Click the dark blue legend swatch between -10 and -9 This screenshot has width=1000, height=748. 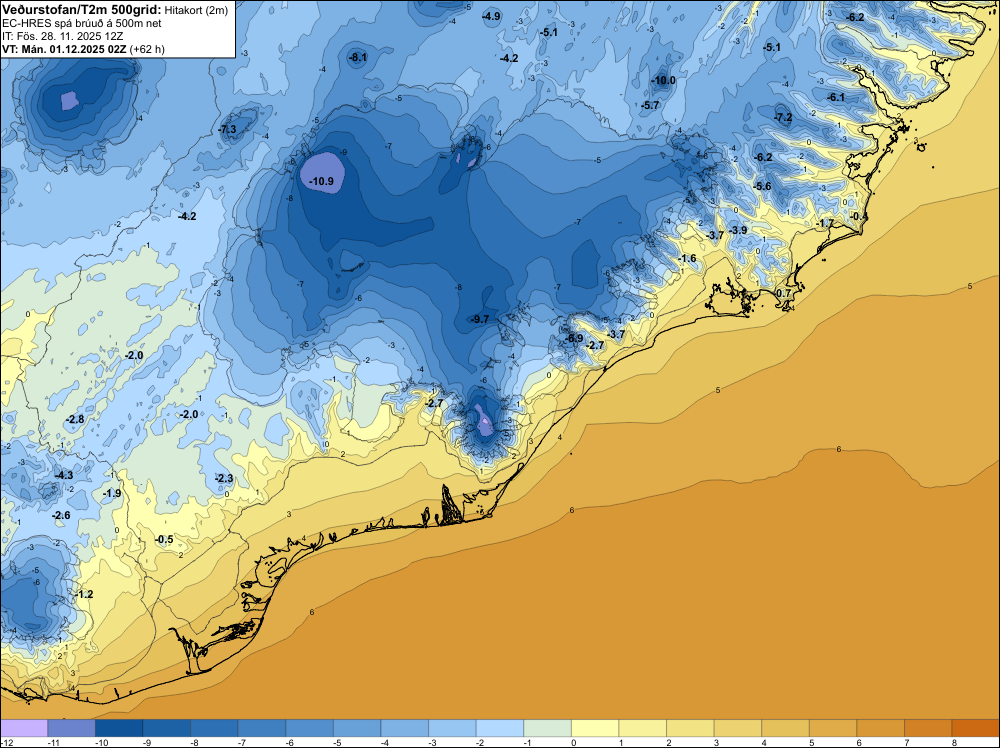pyautogui.click(x=119, y=728)
